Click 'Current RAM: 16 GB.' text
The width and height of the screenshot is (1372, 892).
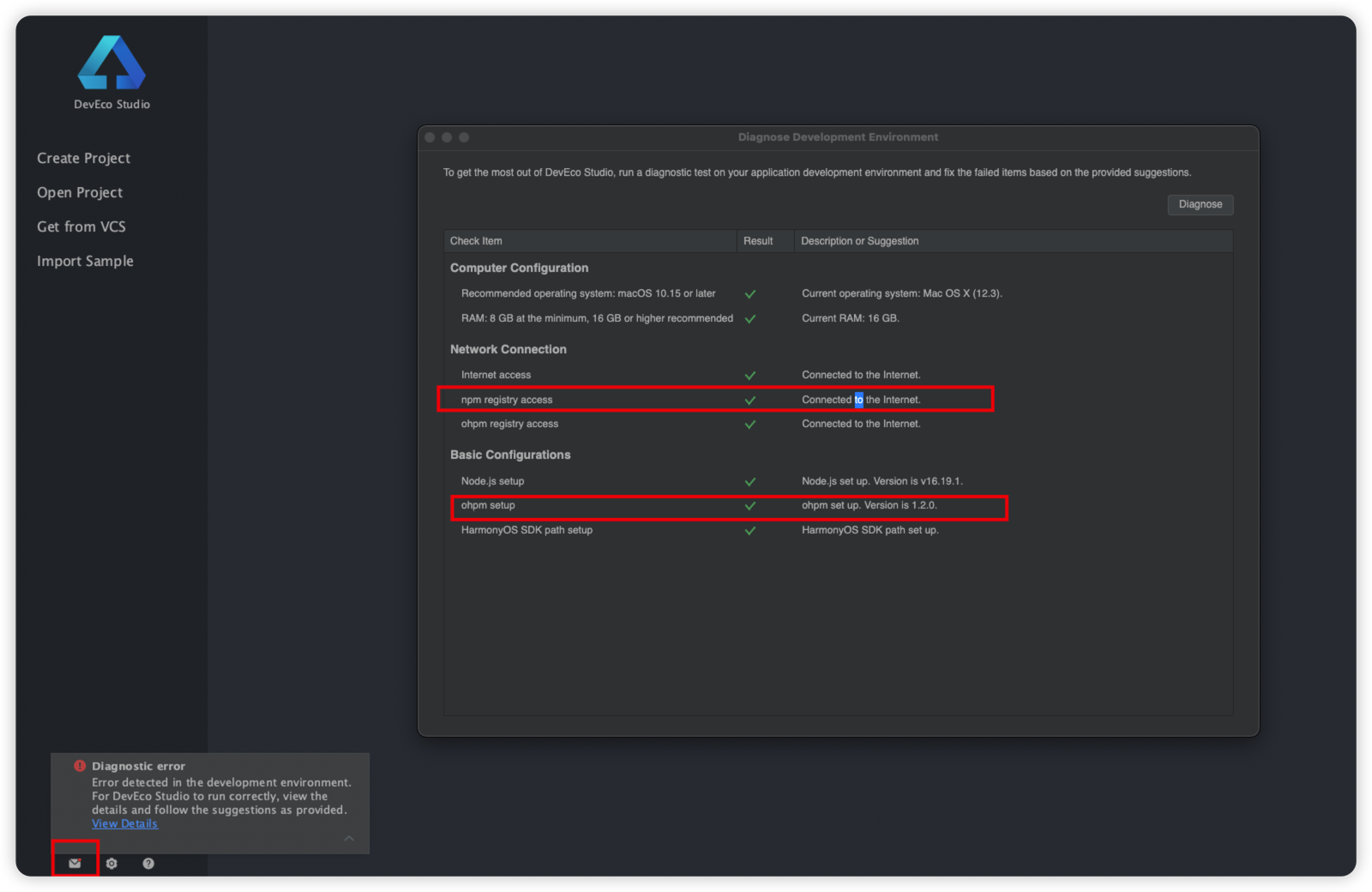tap(851, 318)
